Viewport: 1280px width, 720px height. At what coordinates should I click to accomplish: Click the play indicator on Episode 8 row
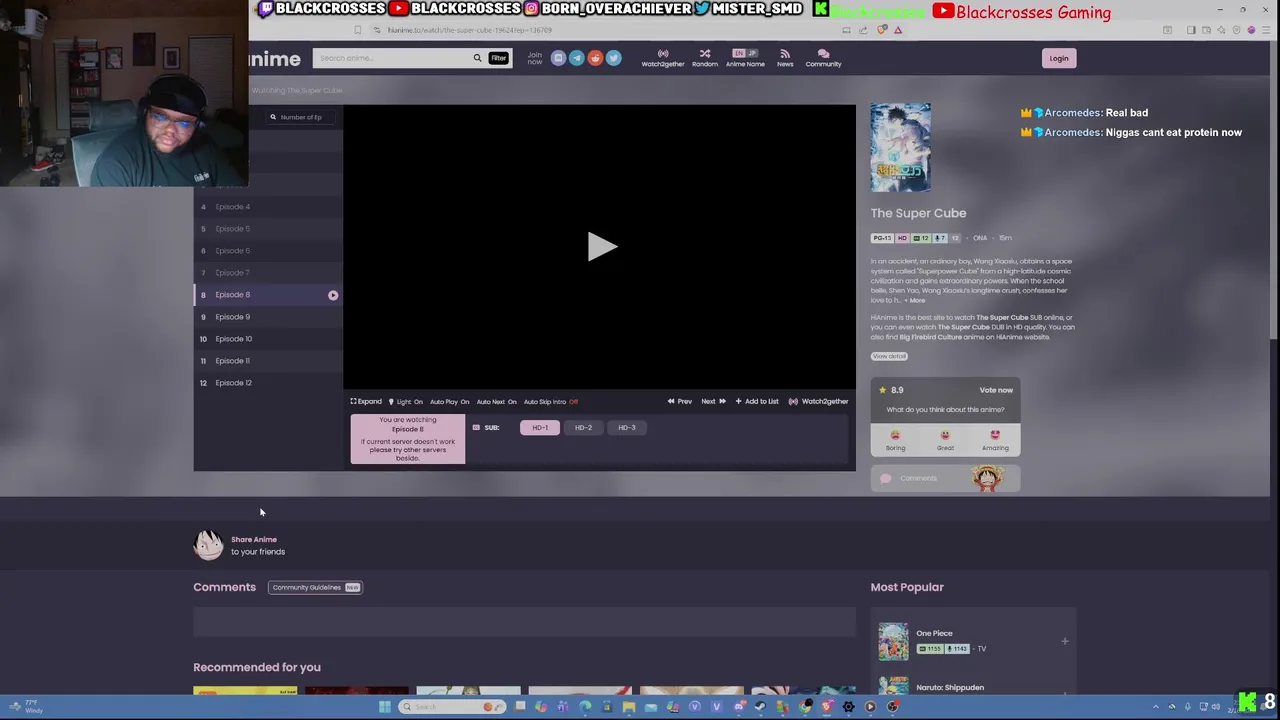pos(333,295)
